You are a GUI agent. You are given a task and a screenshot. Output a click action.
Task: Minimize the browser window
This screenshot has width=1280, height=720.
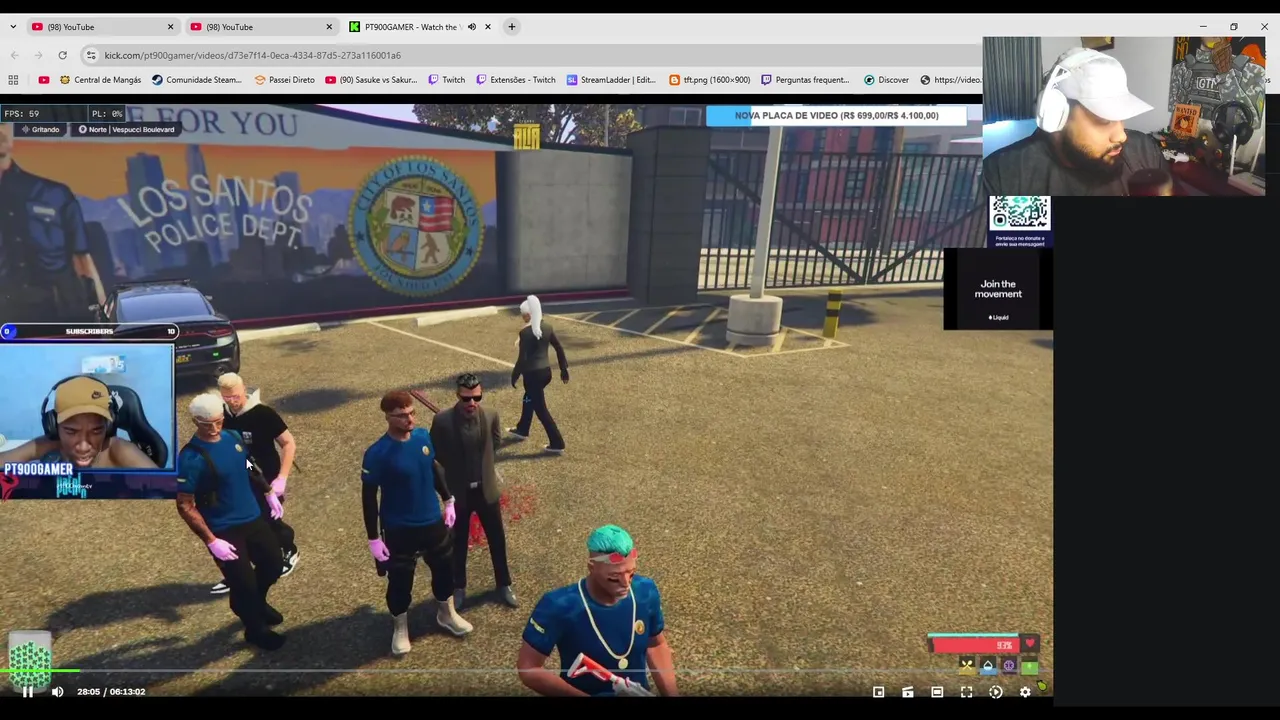point(1203,27)
